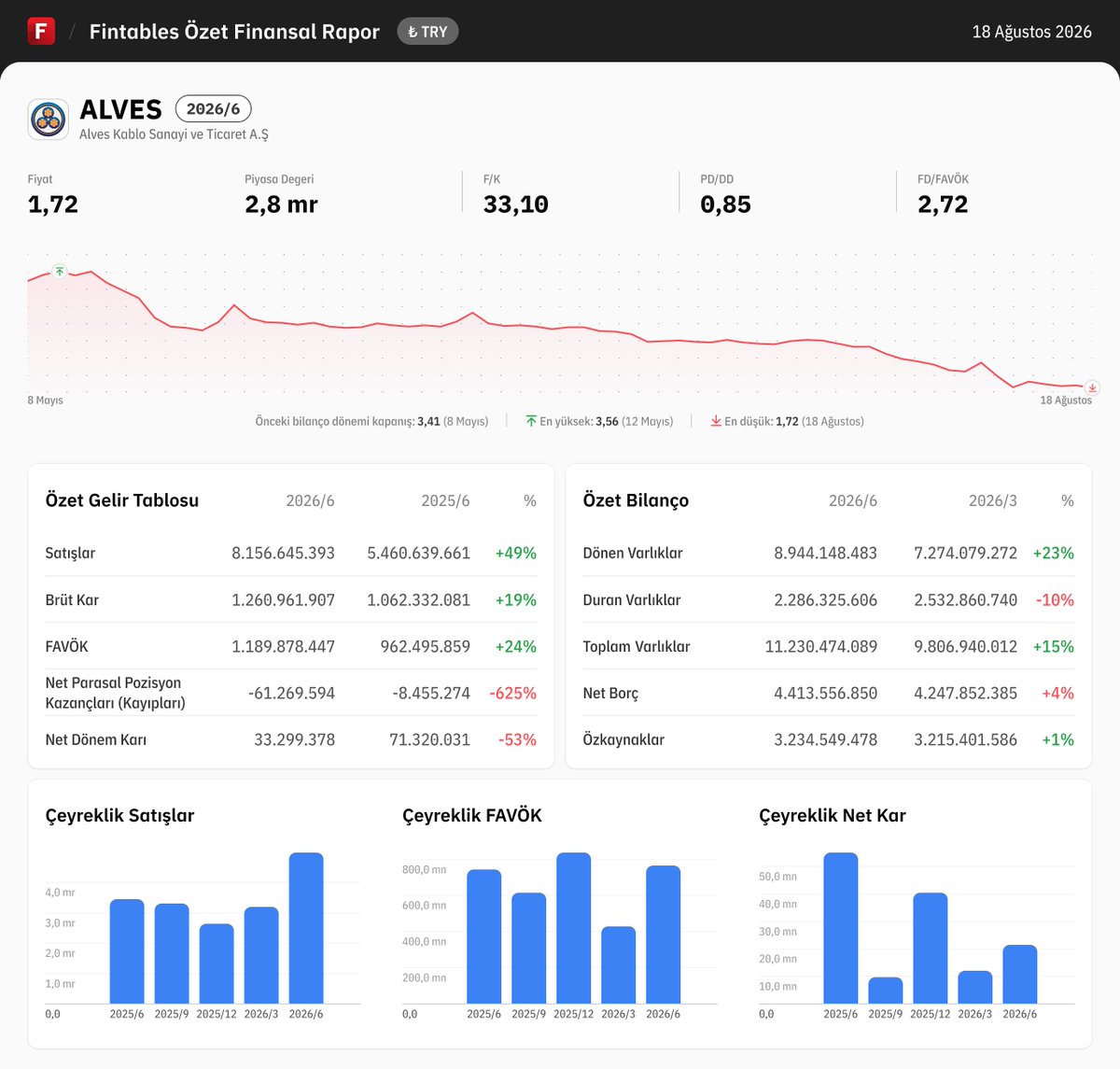Screen dimensions: 1120x1069
Task: Click Brüt Kar value 1.260.961.907
Action: pyautogui.click(x=283, y=599)
